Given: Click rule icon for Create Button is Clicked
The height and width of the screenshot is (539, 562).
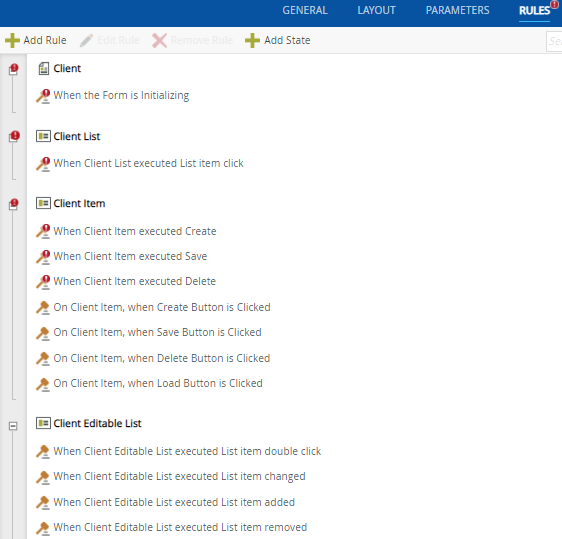Looking at the screenshot, I should (x=43, y=308).
